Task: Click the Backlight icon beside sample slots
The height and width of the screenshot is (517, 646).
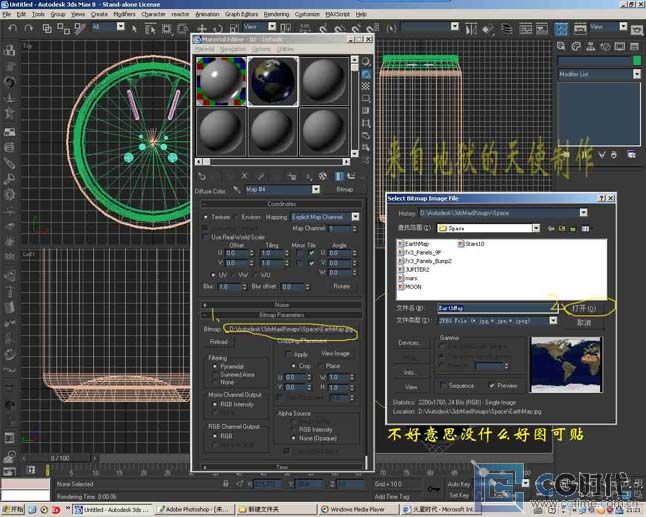Action: tap(366, 74)
